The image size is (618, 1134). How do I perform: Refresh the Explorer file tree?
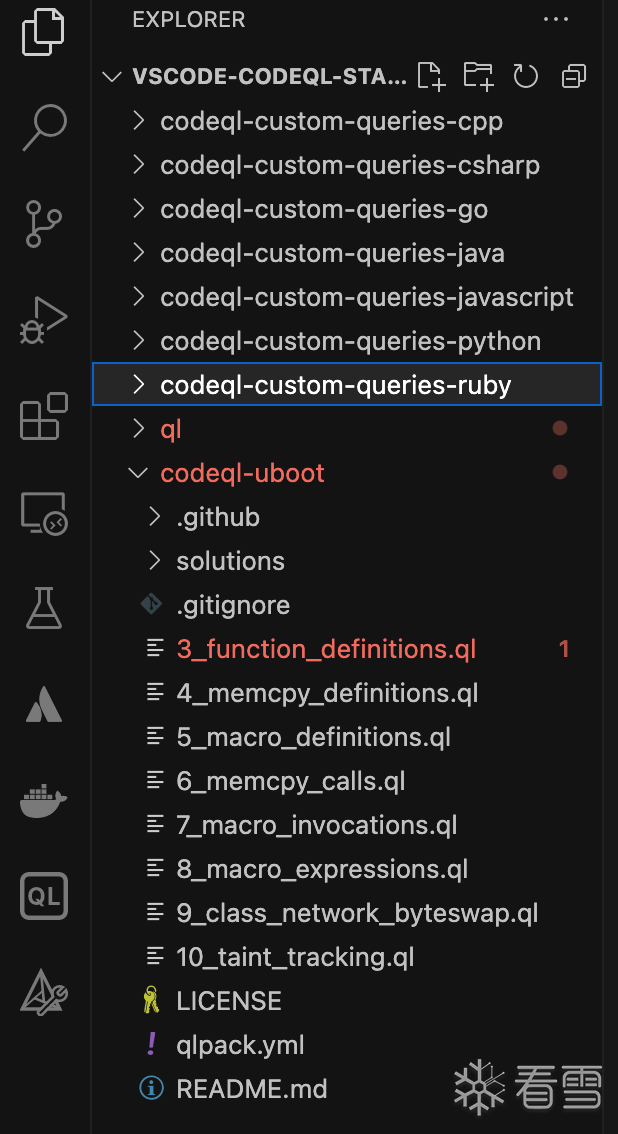[x=526, y=76]
